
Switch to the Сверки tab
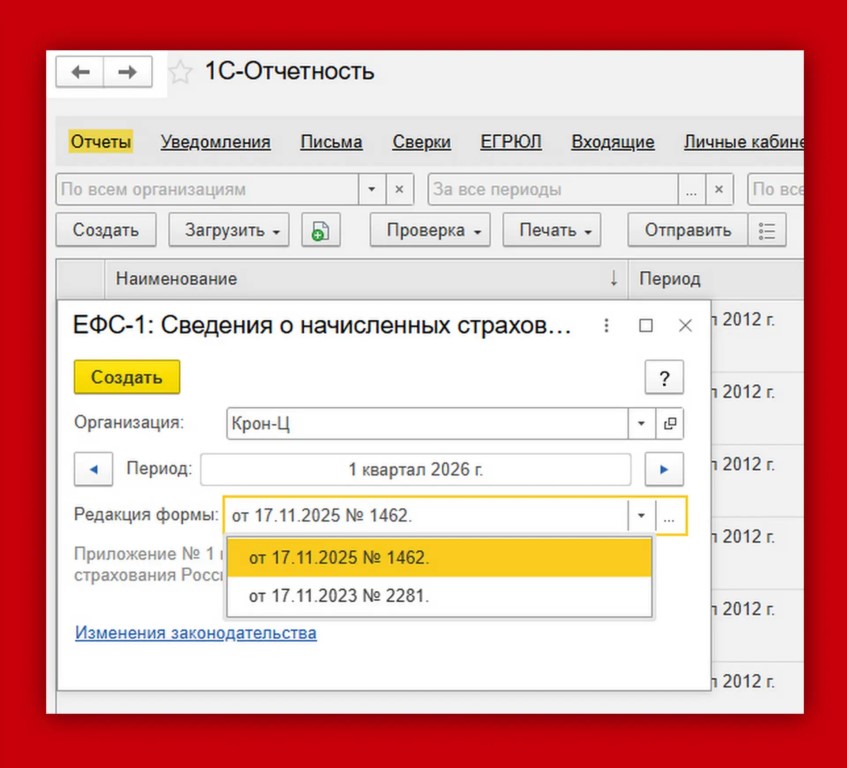click(421, 142)
